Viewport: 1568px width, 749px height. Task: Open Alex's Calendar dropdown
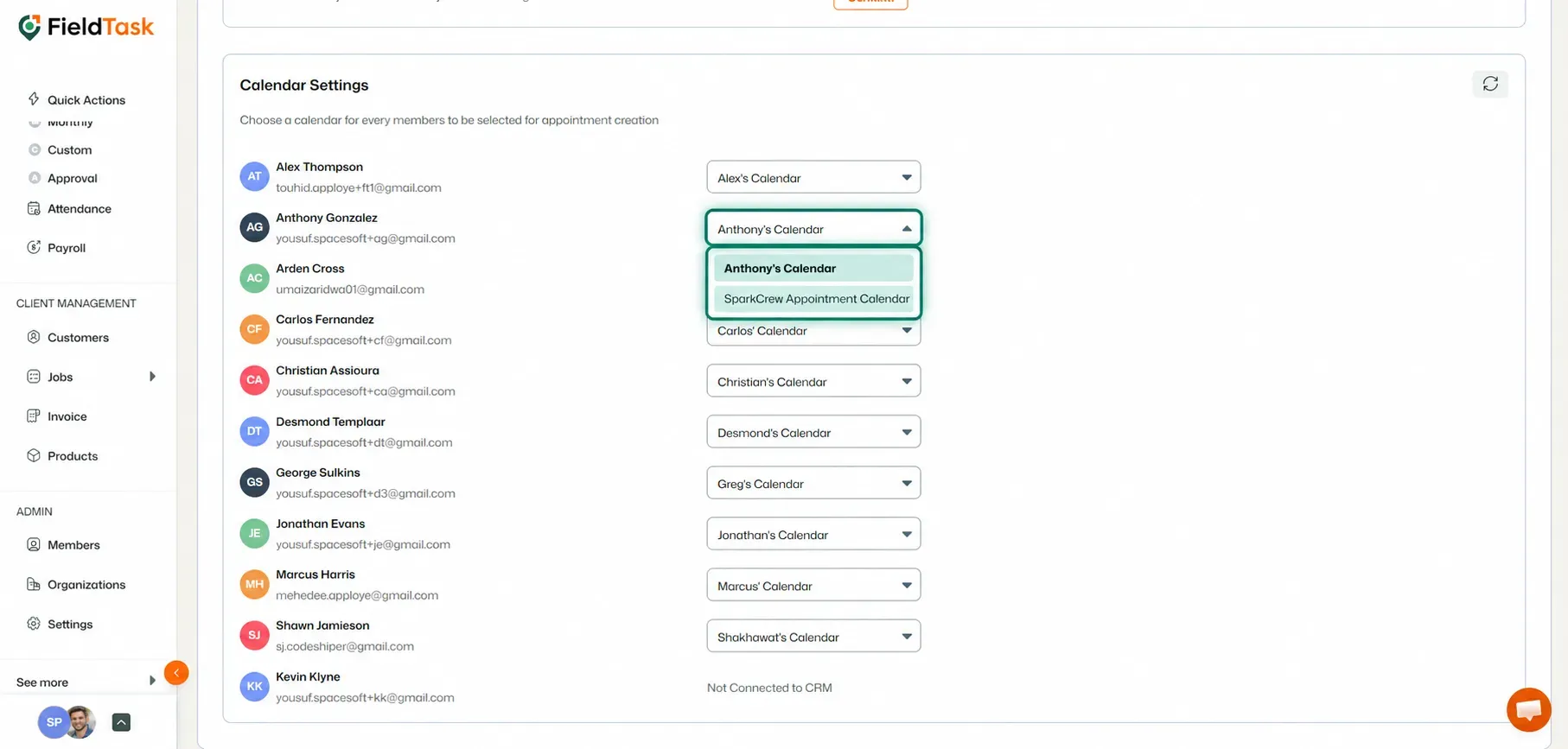coord(813,177)
